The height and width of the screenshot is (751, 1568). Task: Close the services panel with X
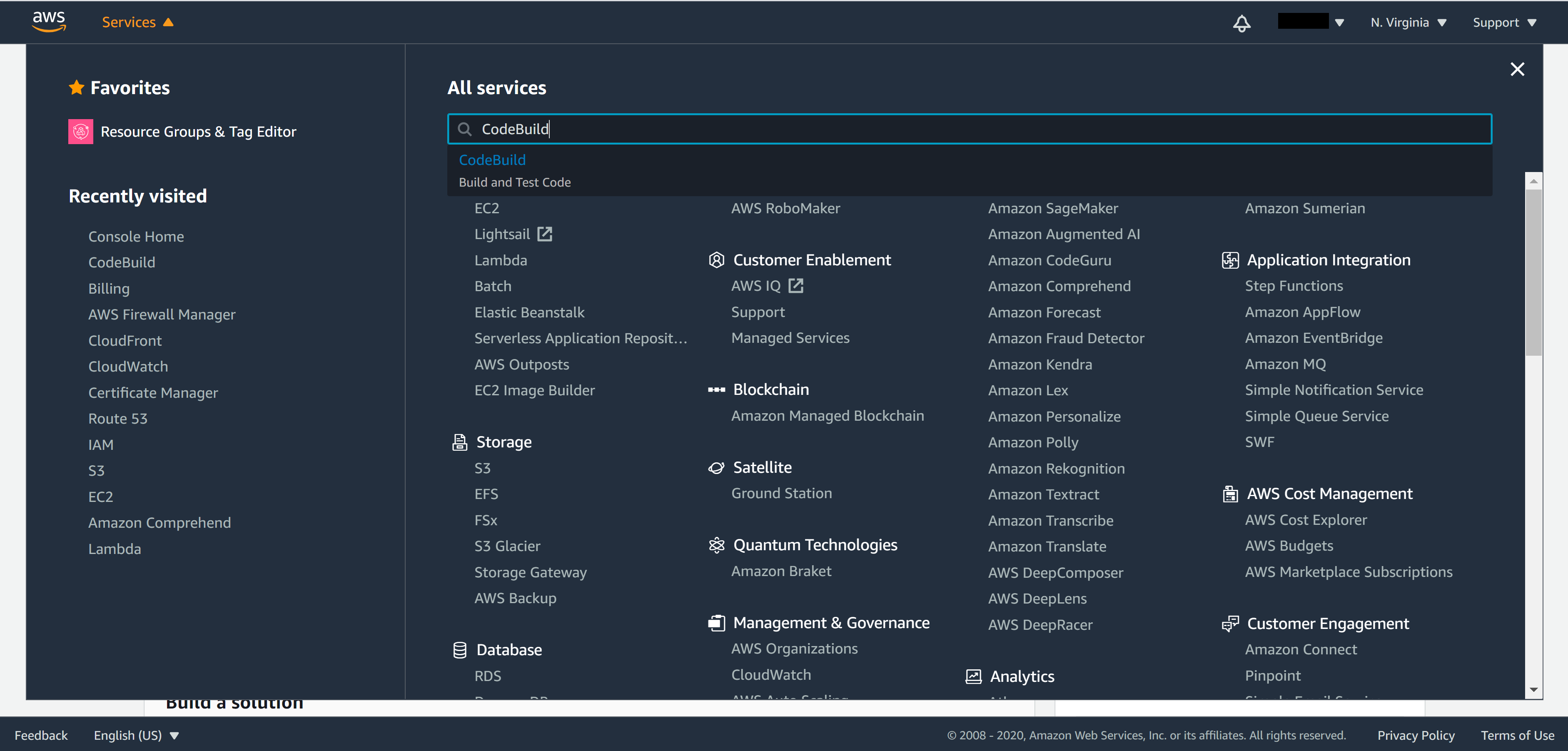(1517, 69)
